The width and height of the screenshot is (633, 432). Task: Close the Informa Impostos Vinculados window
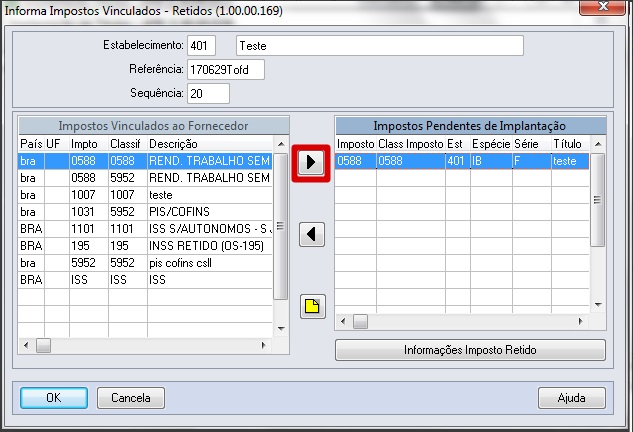[x=603, y=6]
